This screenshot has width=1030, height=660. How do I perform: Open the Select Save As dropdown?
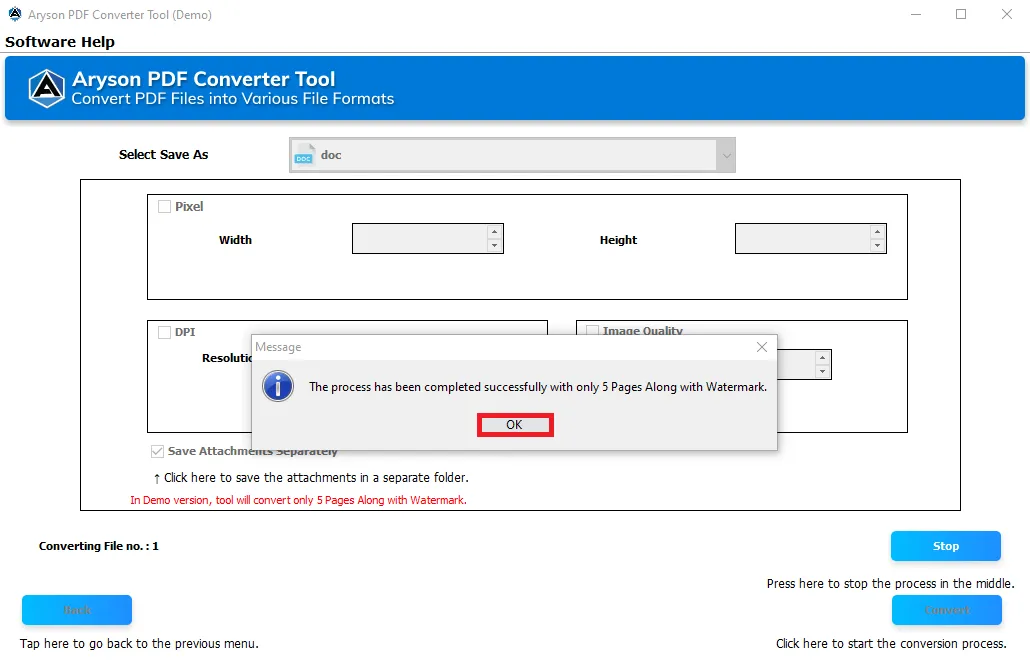(726, 155)
